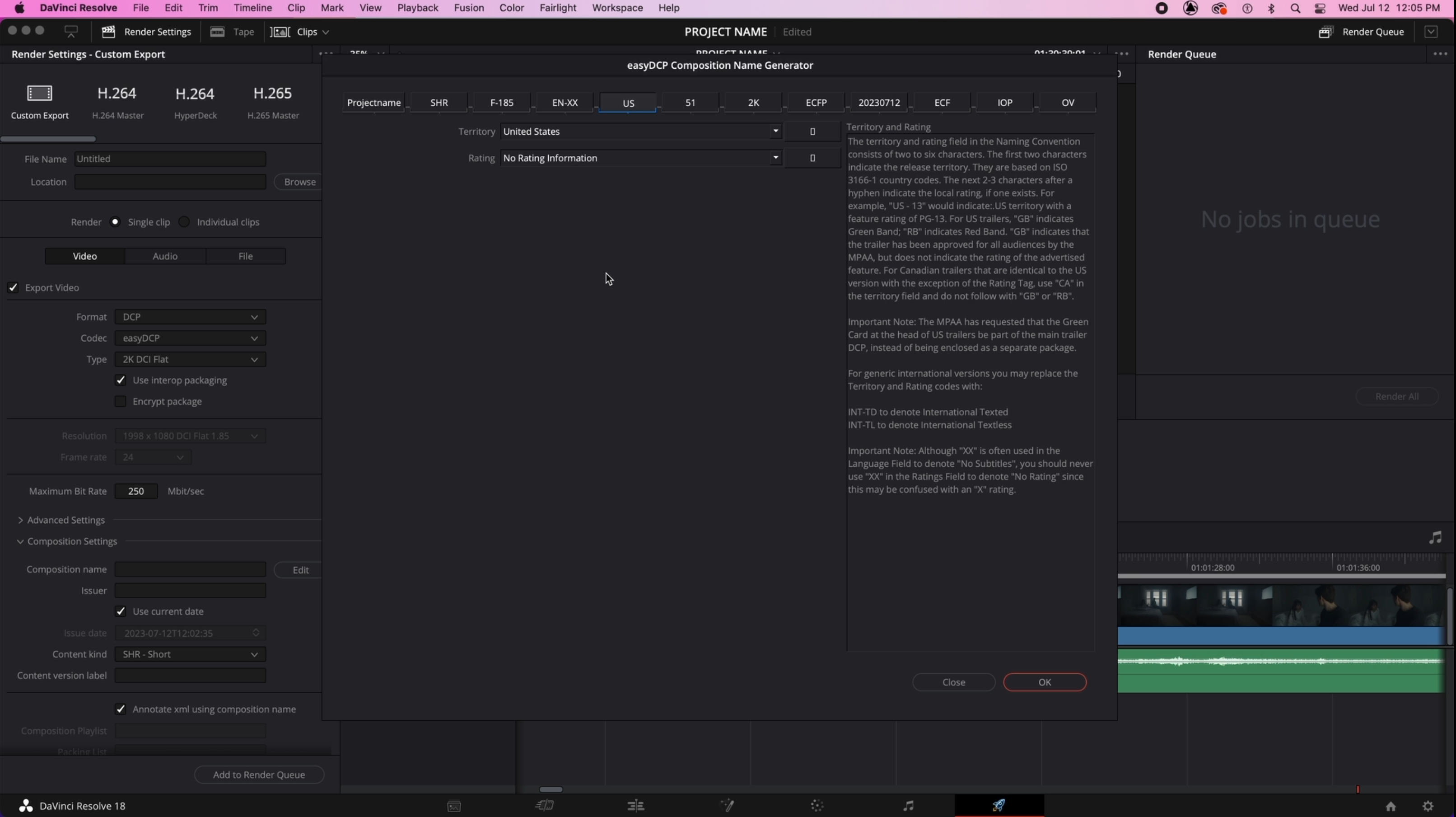This screenshot has width=1456, height=817.
Task: Select the F-185 name segment tab
Action: pos(502,103)
